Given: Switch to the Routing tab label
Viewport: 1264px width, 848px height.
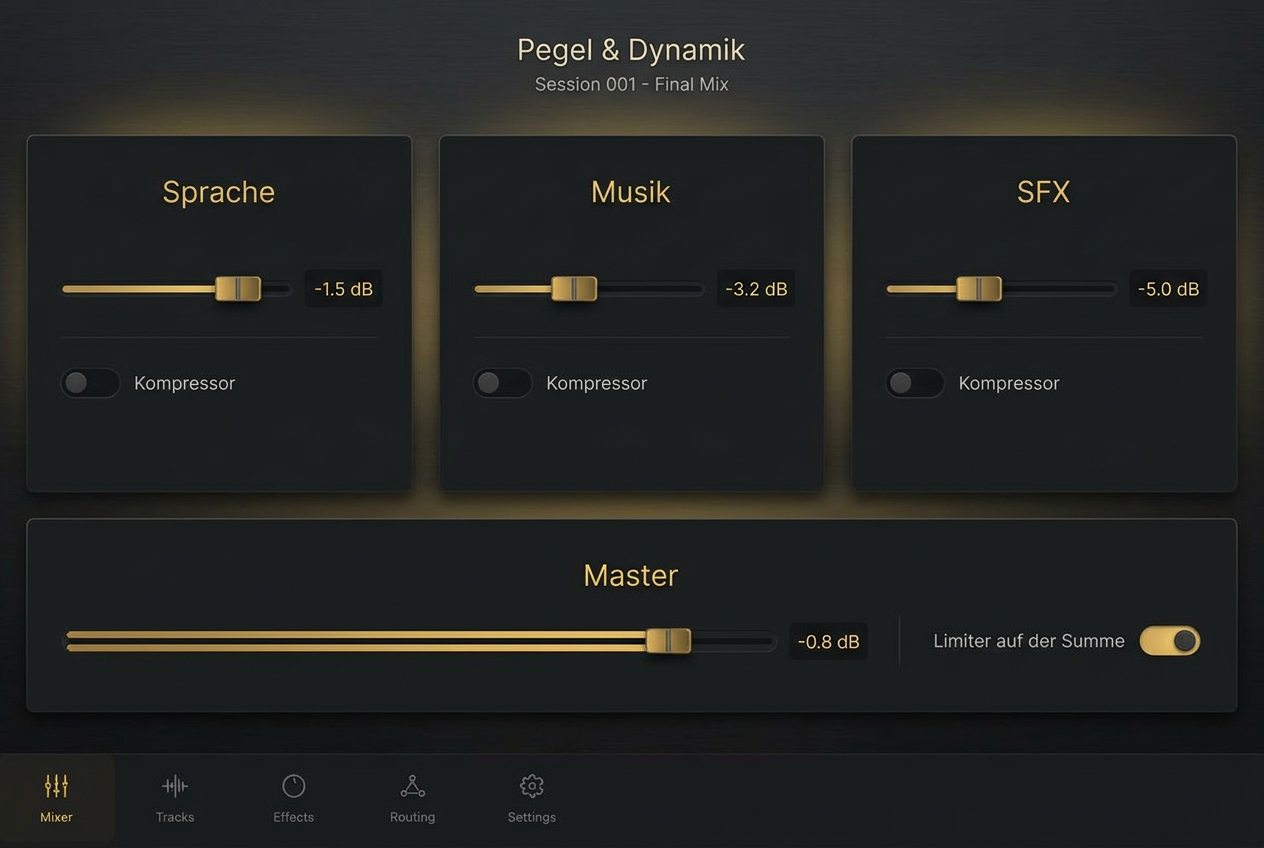Looking at the screenshot, I should pyautogui.click(x=412, y=817).
